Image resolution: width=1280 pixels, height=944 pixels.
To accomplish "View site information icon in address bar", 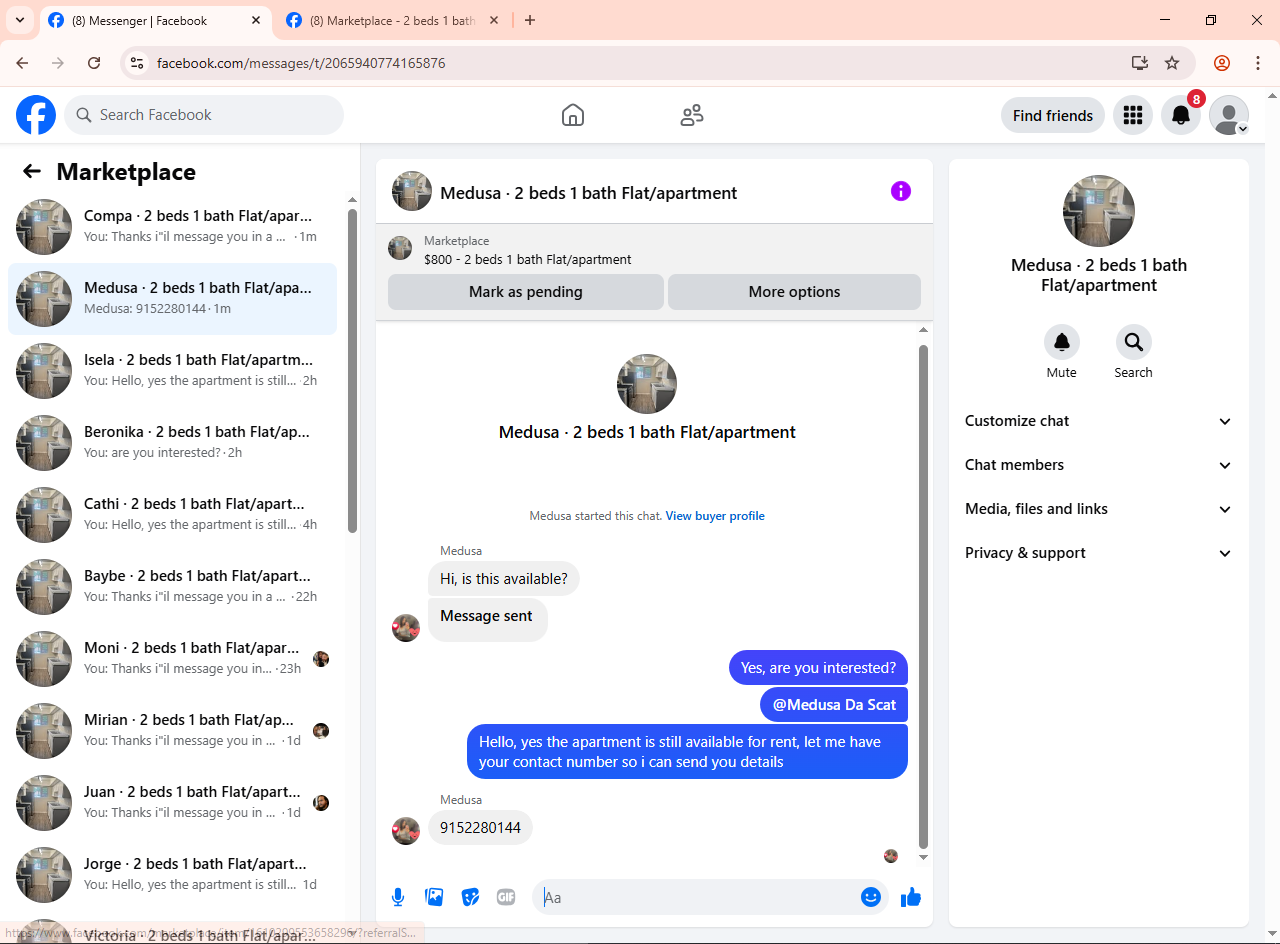I will [138, 63].
